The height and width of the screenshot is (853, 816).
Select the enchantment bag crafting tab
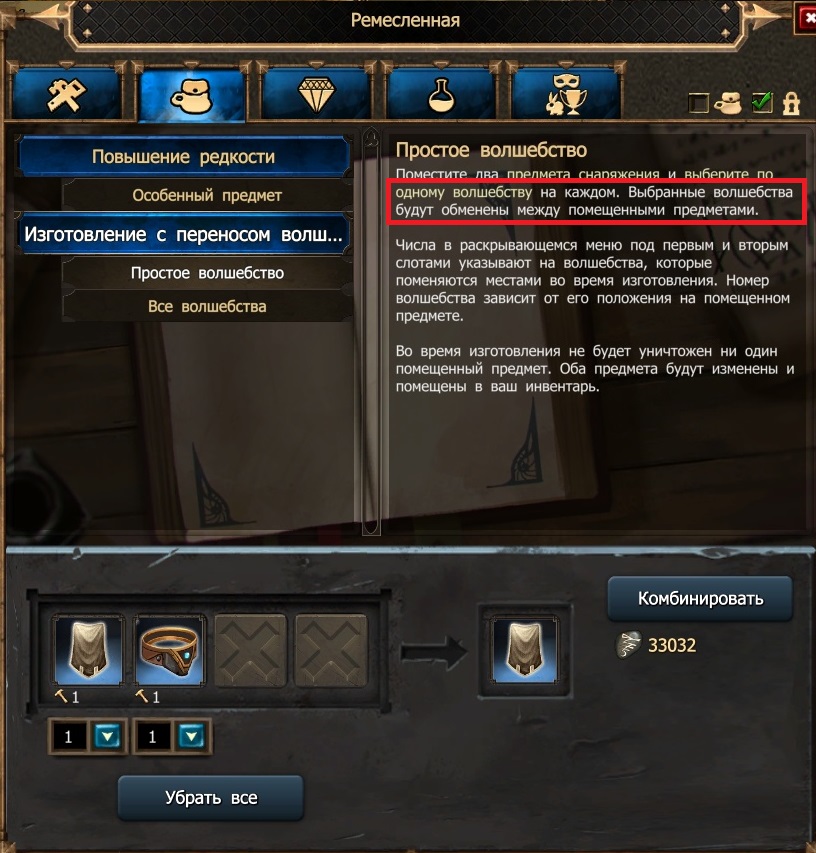[x=192, y=95]
